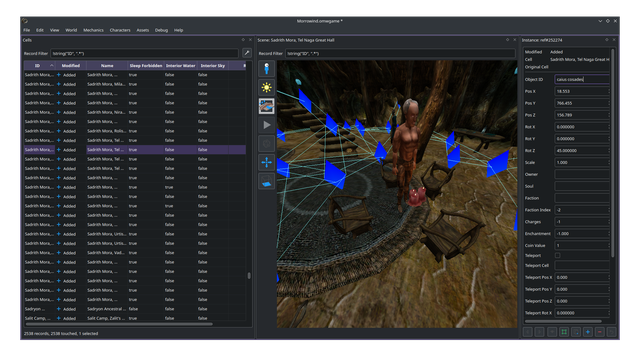Viewport: 640px width, 364px height.
Task: Open the scene element visibility button
Action: pos(267,106)
